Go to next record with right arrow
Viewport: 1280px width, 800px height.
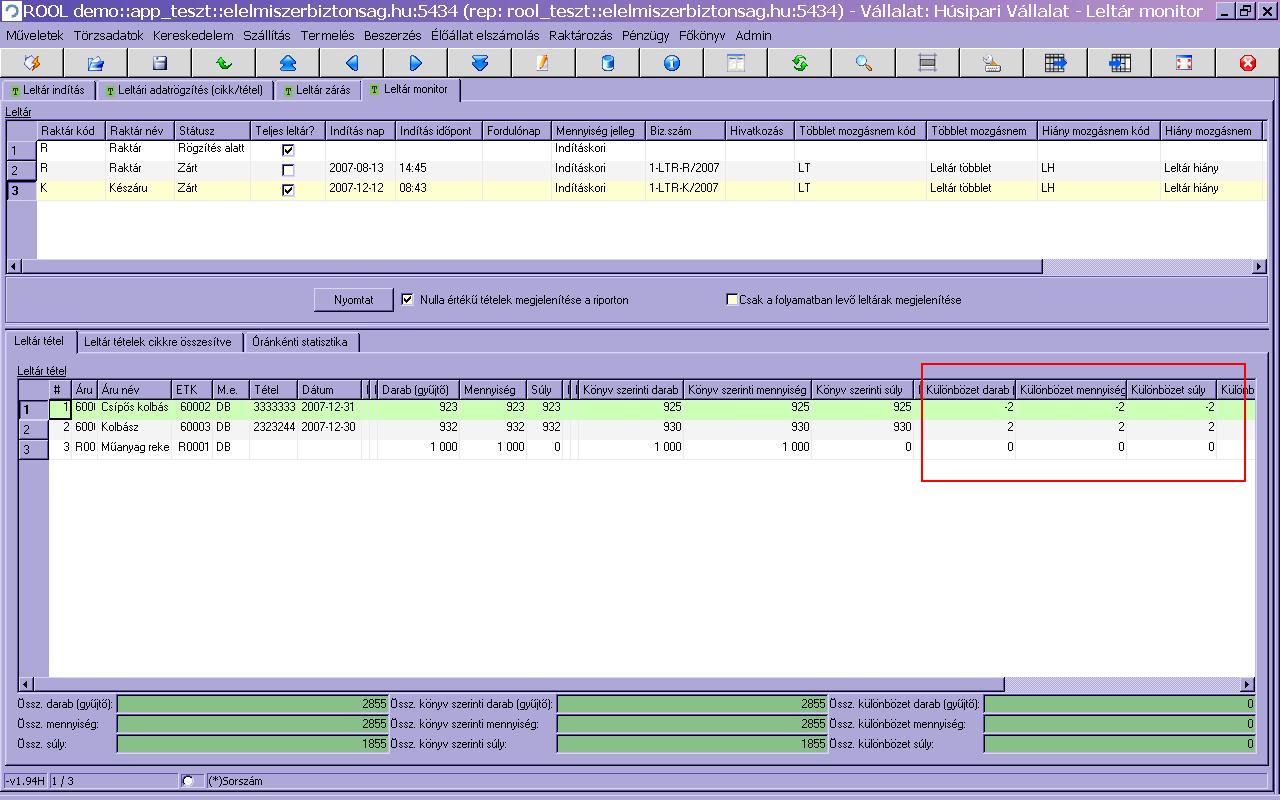coord(416,63)
